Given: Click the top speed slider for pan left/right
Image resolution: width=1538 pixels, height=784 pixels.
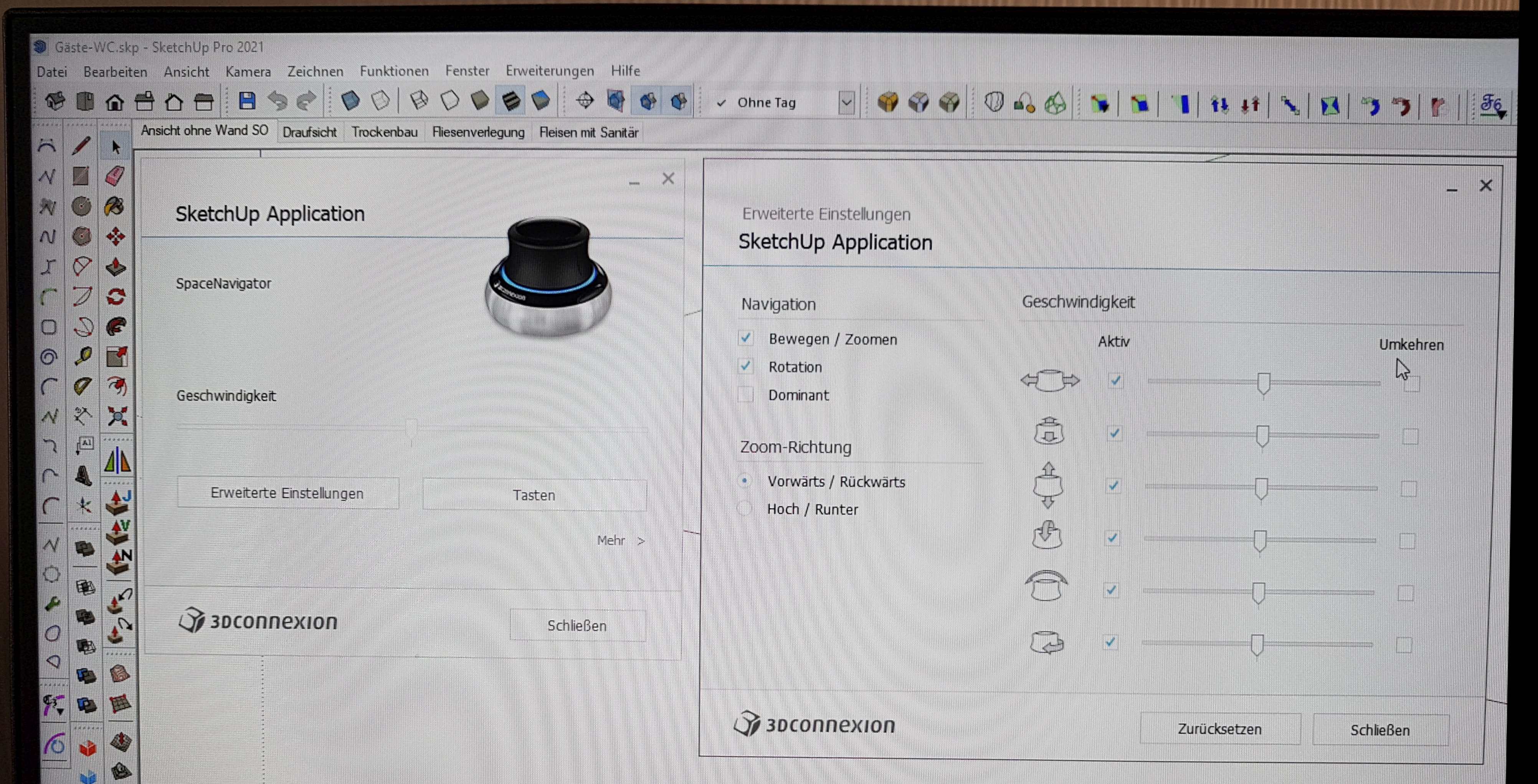Looking at the screenshot, I should click(x=1263, y=383).
